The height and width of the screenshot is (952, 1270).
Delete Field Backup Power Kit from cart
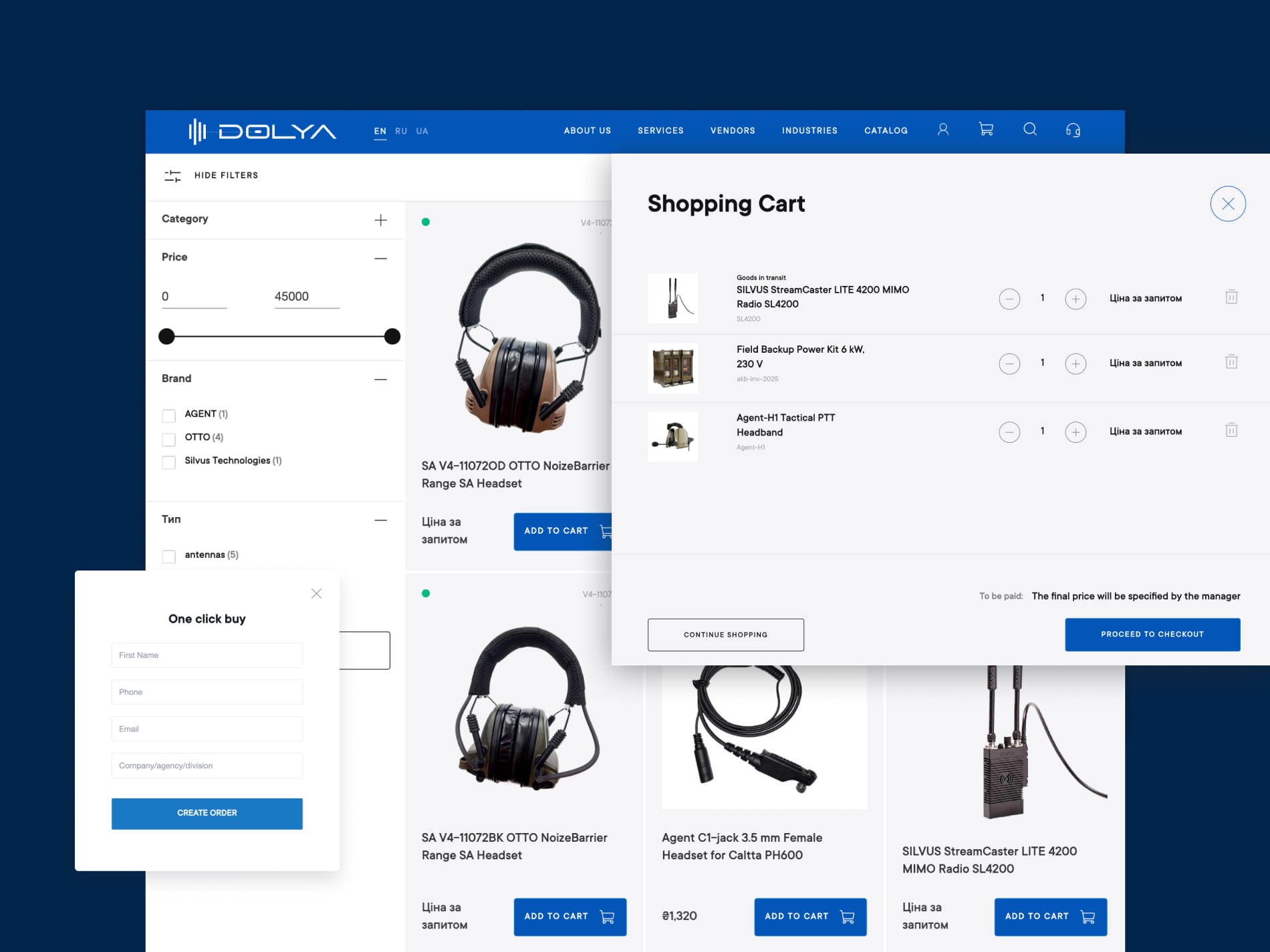coord(1231,361)
